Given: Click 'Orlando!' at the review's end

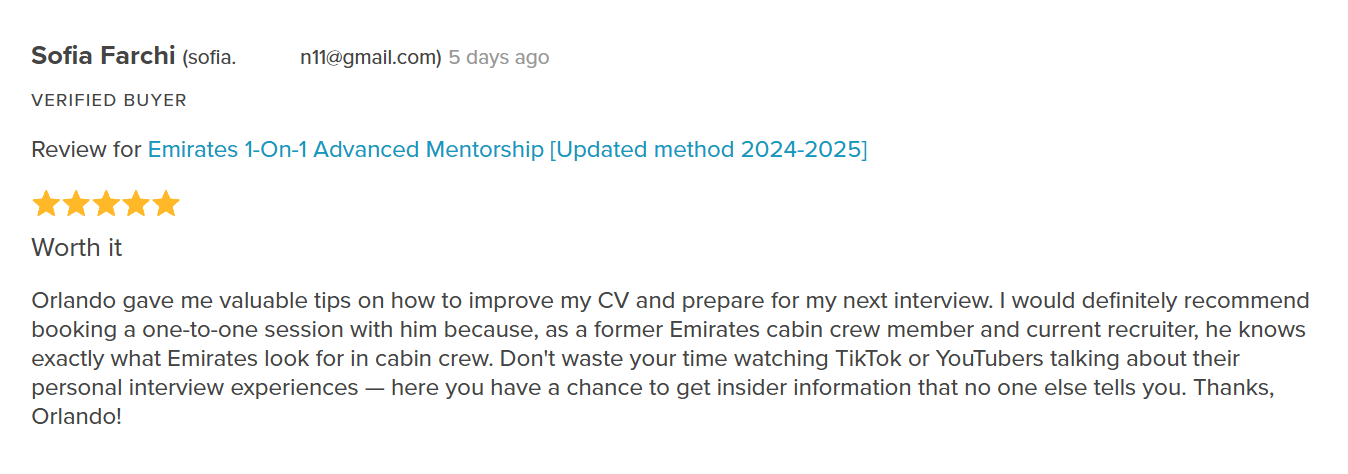Looking at the screenshot, I should click(77, 416).
